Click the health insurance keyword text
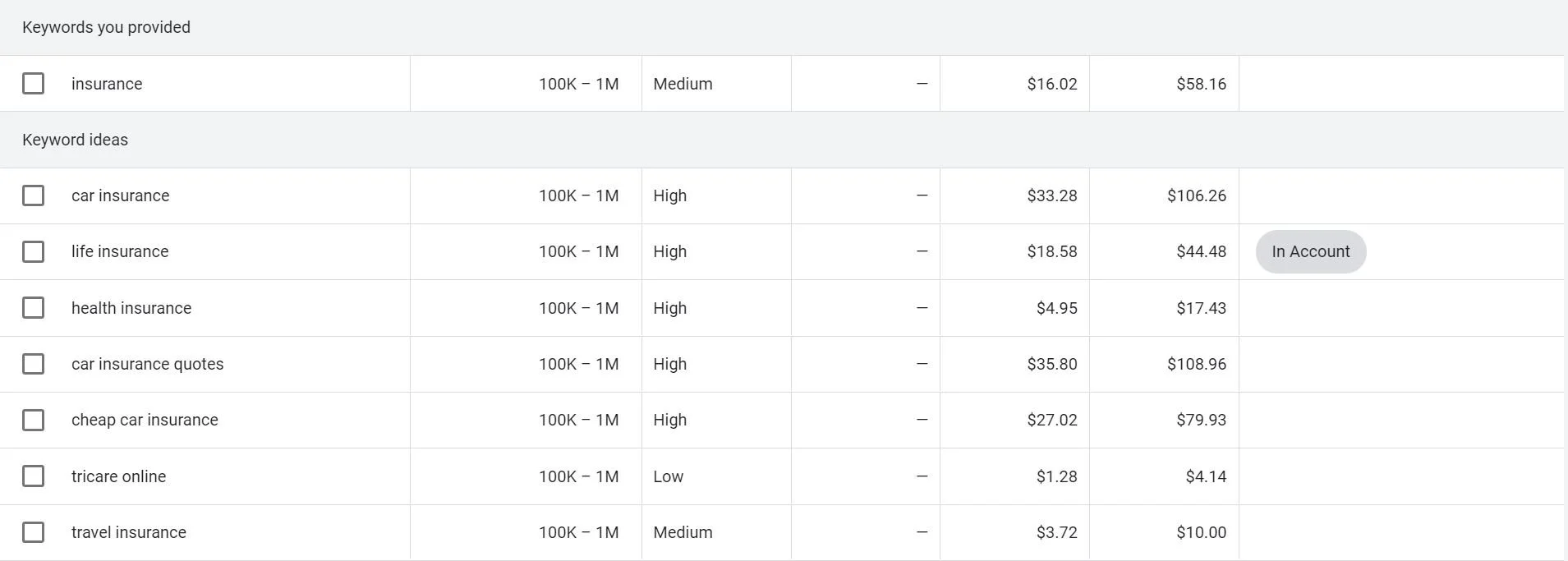 [x=131, y=308]
